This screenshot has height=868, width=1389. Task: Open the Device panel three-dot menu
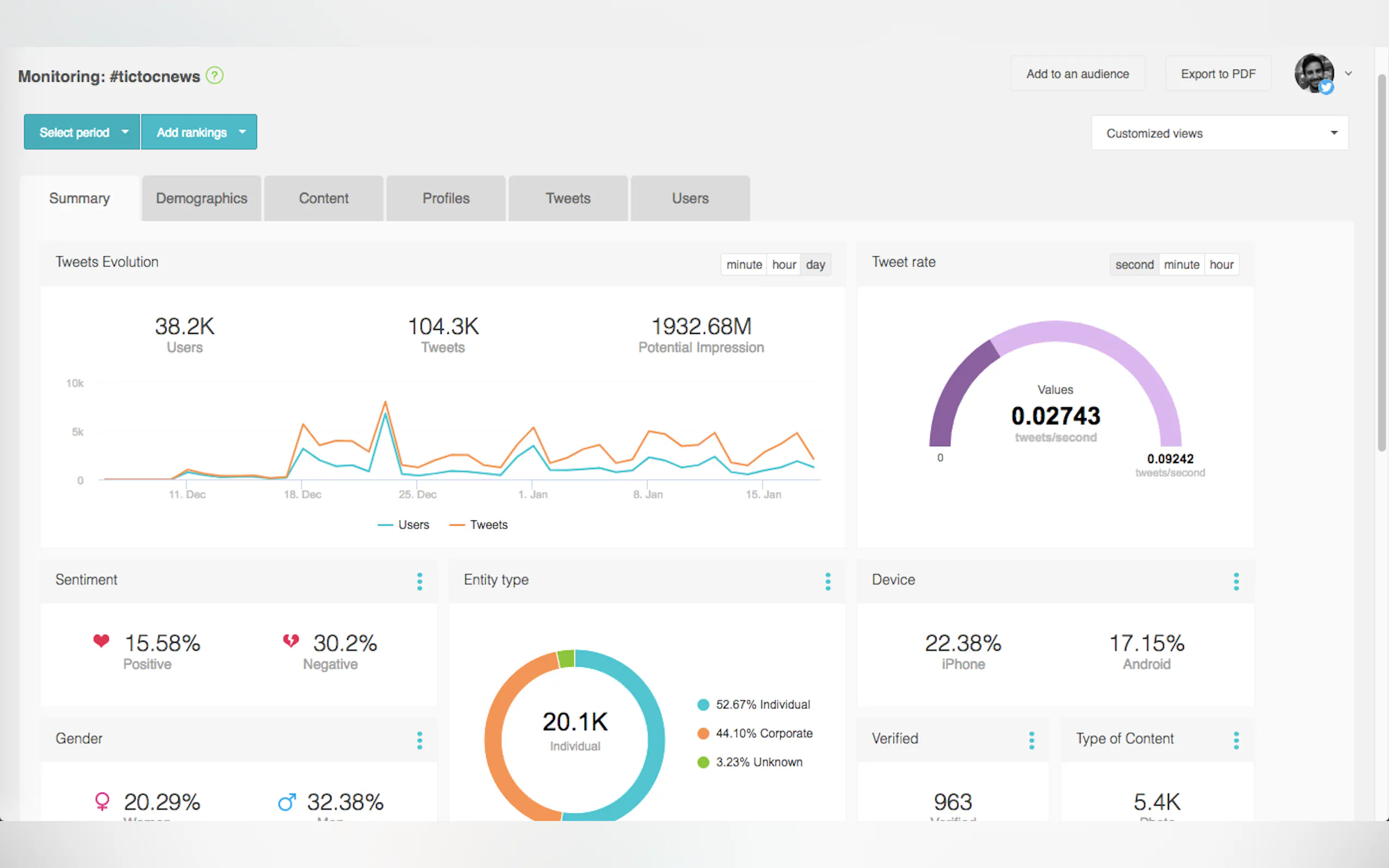point(1236,581)
